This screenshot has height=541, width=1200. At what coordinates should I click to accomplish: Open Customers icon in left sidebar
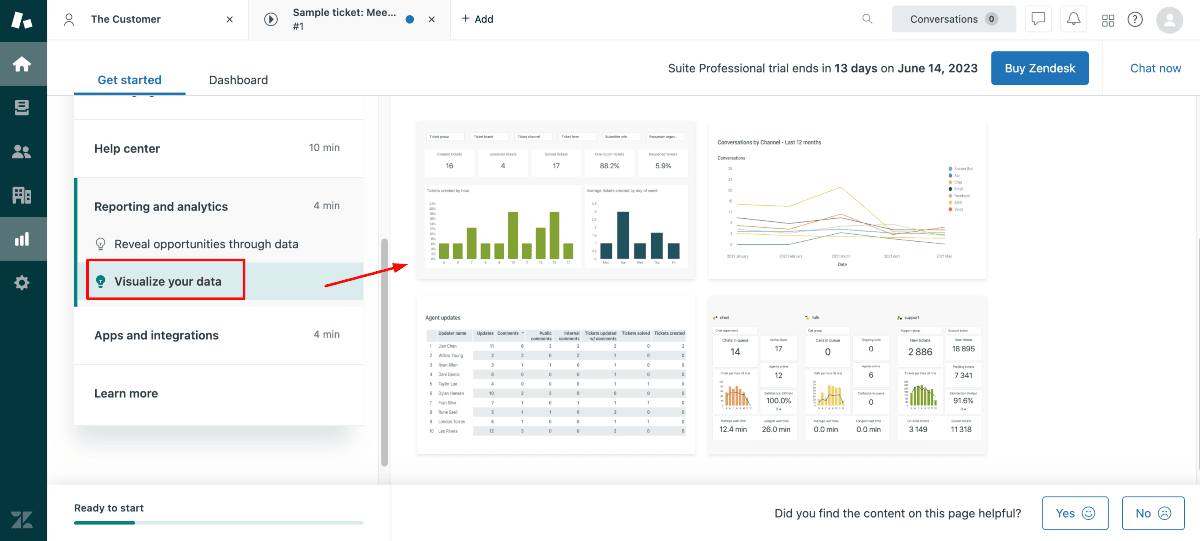pos(22,152)
